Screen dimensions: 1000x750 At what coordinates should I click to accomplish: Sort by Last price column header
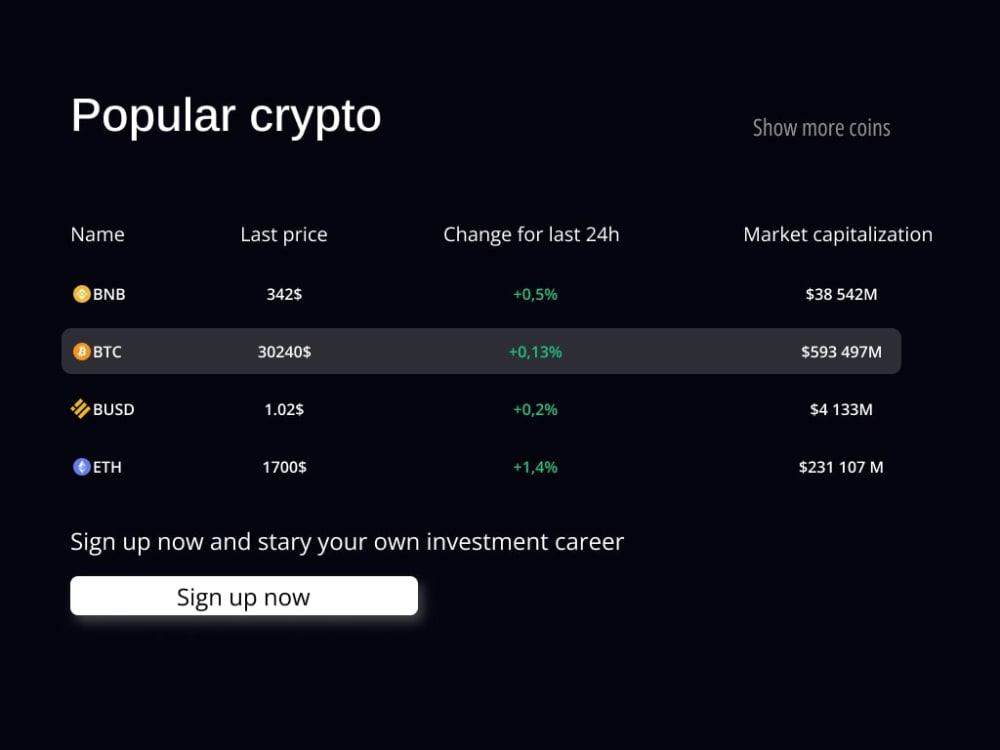pos(284,235)
